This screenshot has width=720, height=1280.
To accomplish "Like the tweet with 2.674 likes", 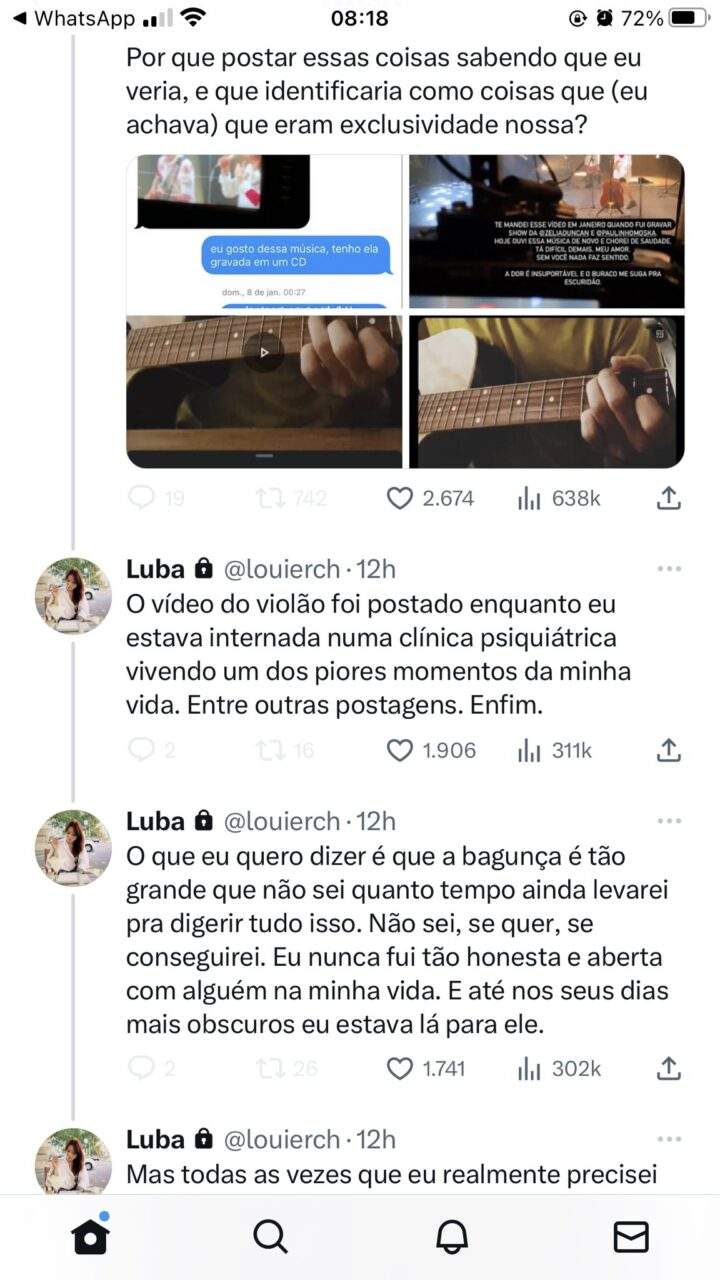I will coord(400,498).
